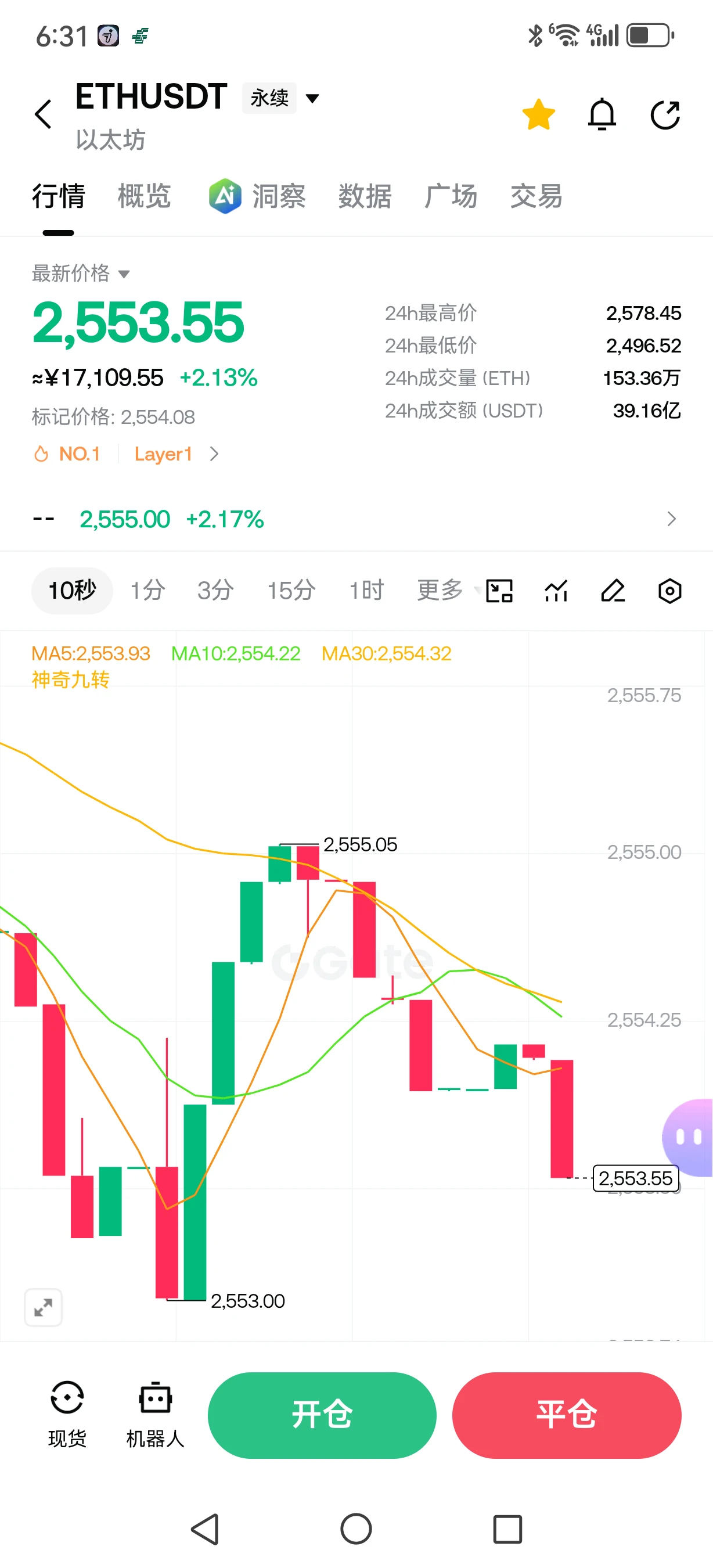Viewport: 713px width, 1568px height.
Task: Tap the 标记价格 2,554.08 text
Action: 113,417
